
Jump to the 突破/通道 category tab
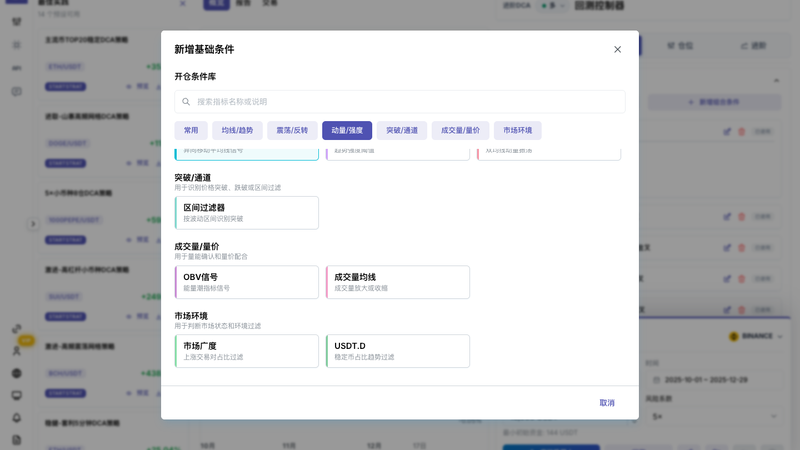(402, 131)
